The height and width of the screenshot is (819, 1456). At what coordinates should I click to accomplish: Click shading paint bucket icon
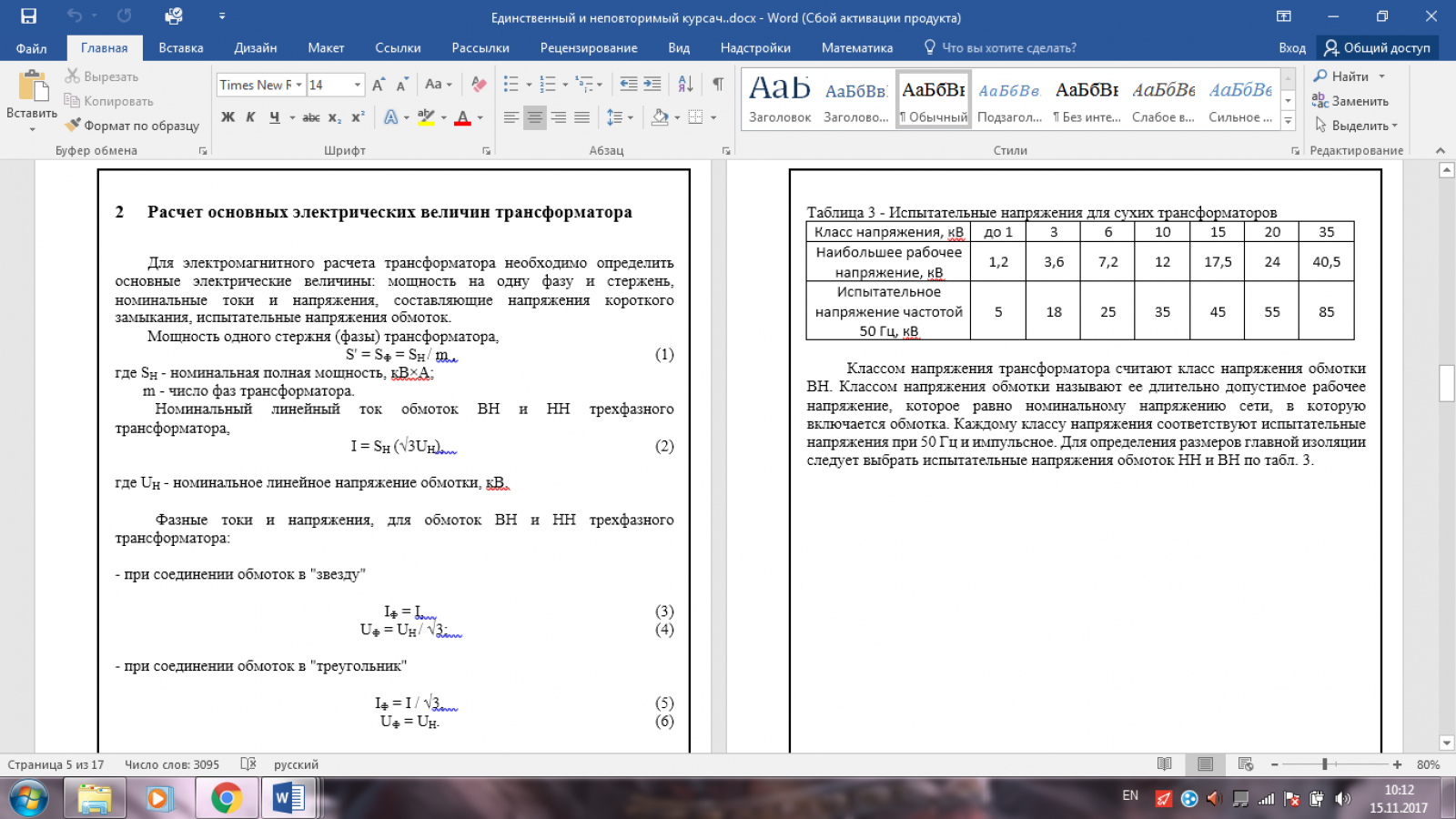[x=660, y=117]
